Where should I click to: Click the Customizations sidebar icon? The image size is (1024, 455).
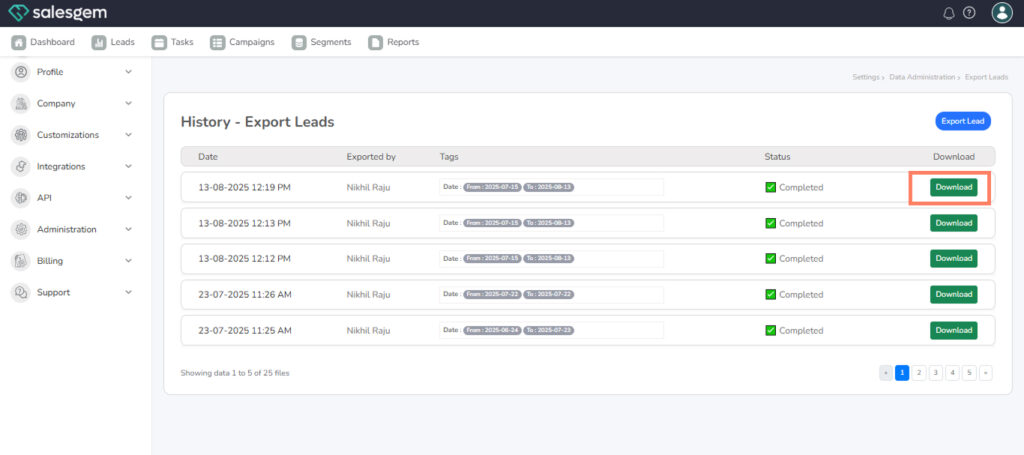(x=20, y=135)
